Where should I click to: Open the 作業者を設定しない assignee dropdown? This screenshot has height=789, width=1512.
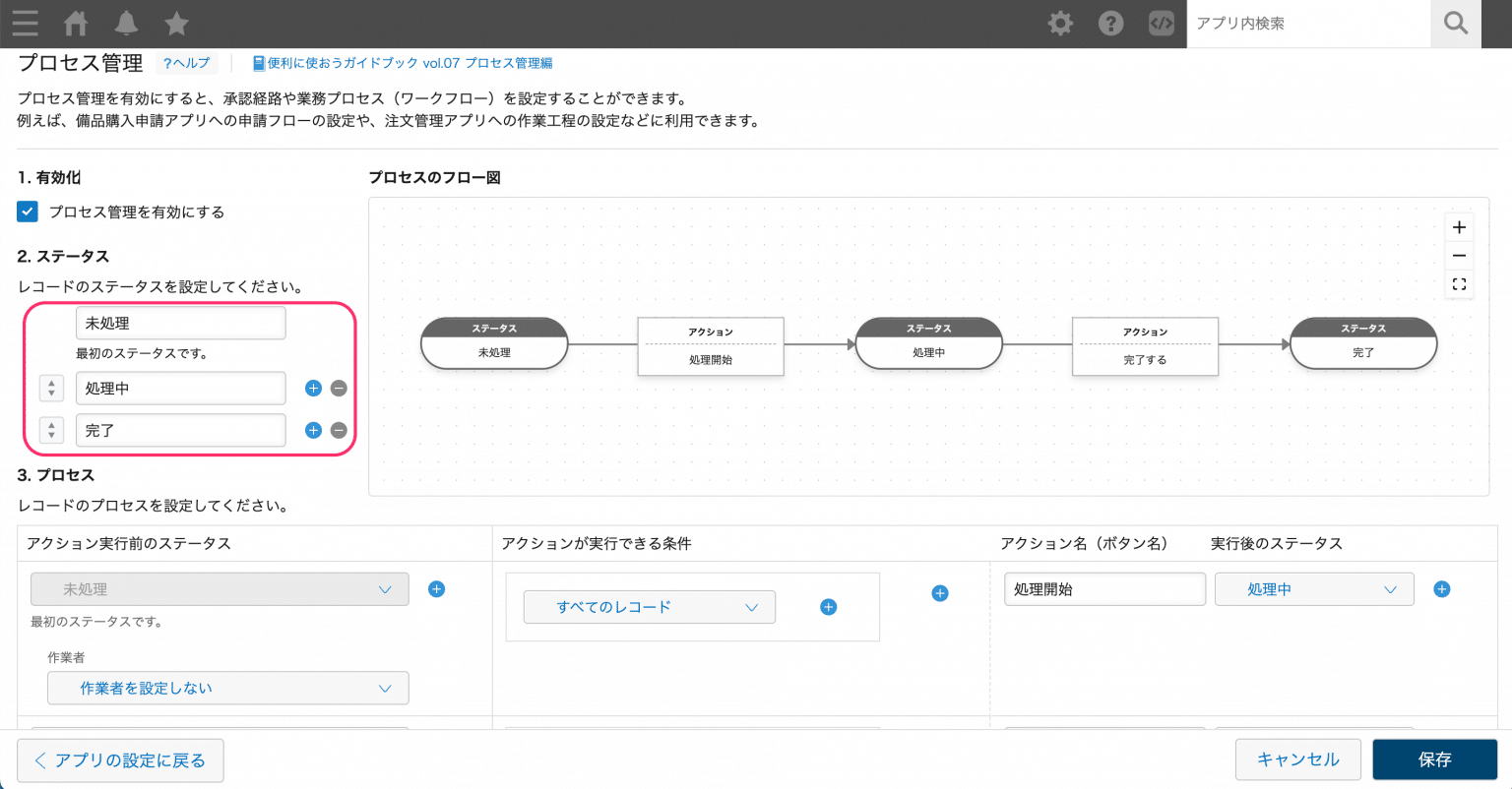pyautogui.click(x=228, y=689)
